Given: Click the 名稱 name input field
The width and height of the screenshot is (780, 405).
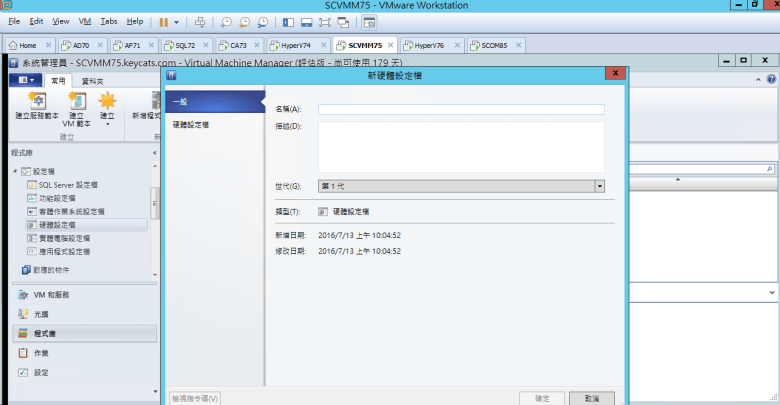Looking at the screenshot, I should 461,110.
